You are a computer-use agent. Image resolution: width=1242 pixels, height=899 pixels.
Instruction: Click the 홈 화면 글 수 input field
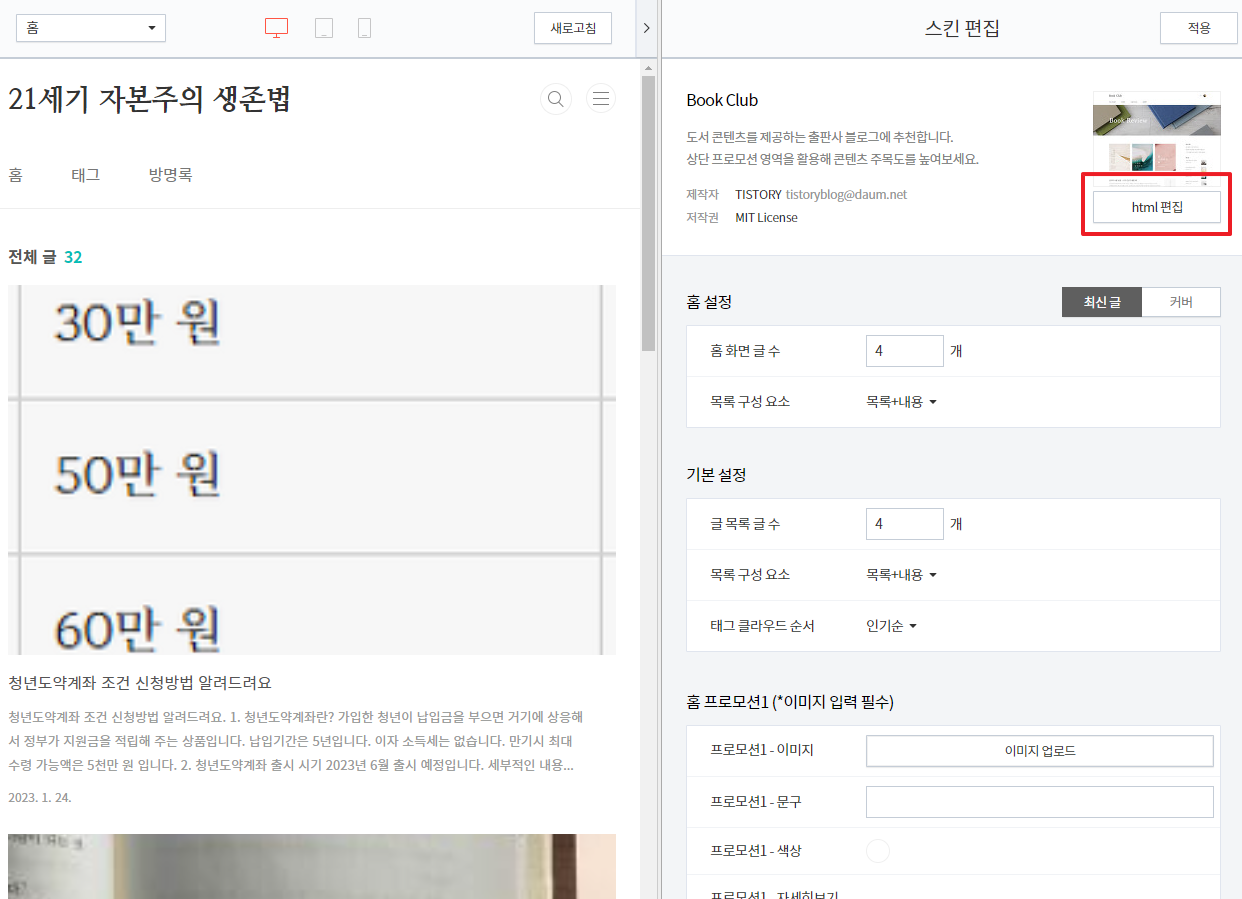[905, 351]
